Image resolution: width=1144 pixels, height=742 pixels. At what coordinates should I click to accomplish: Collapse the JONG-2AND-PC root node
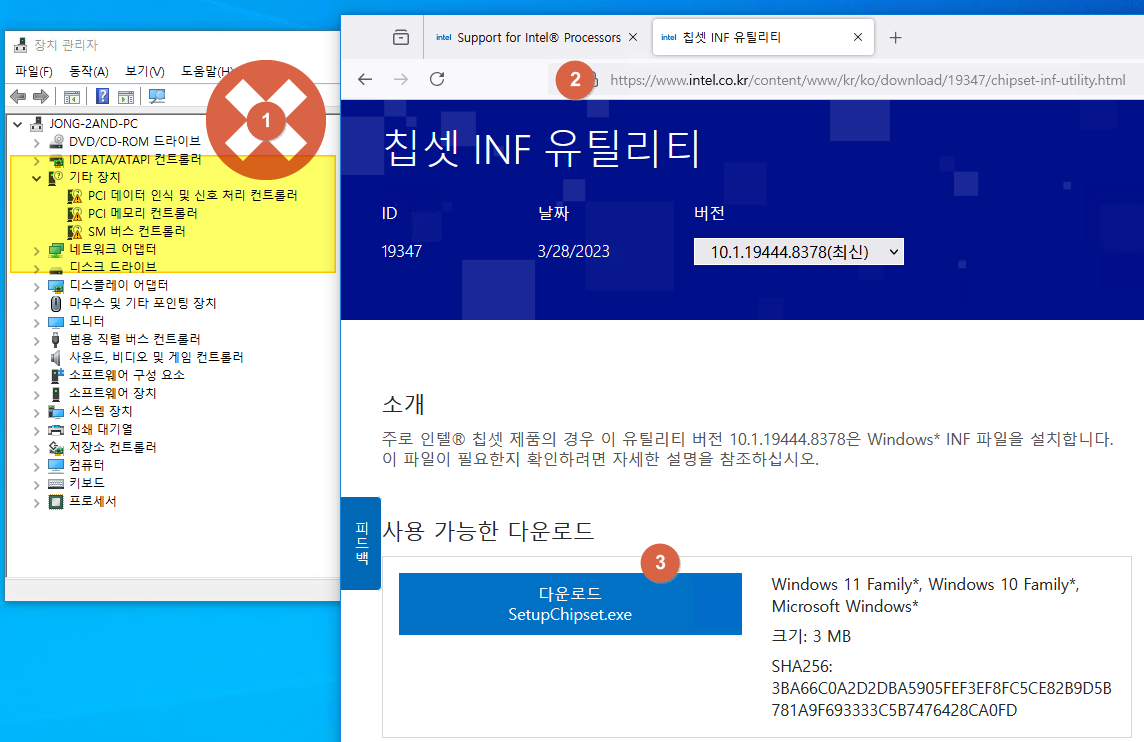click(18, 124)
